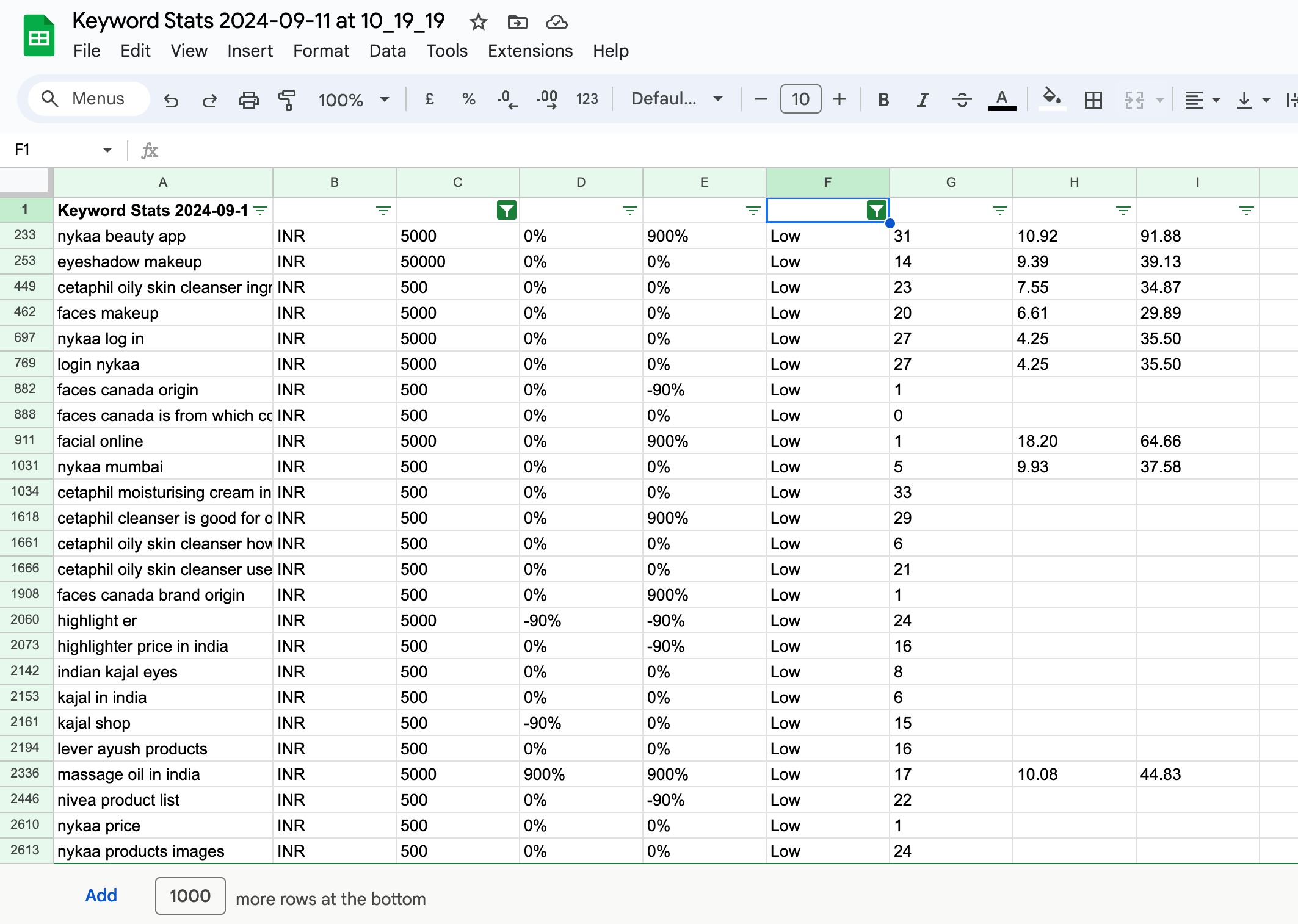Open the Edit menu
The image size is (1298, 924).
click(x=136, y=51)
